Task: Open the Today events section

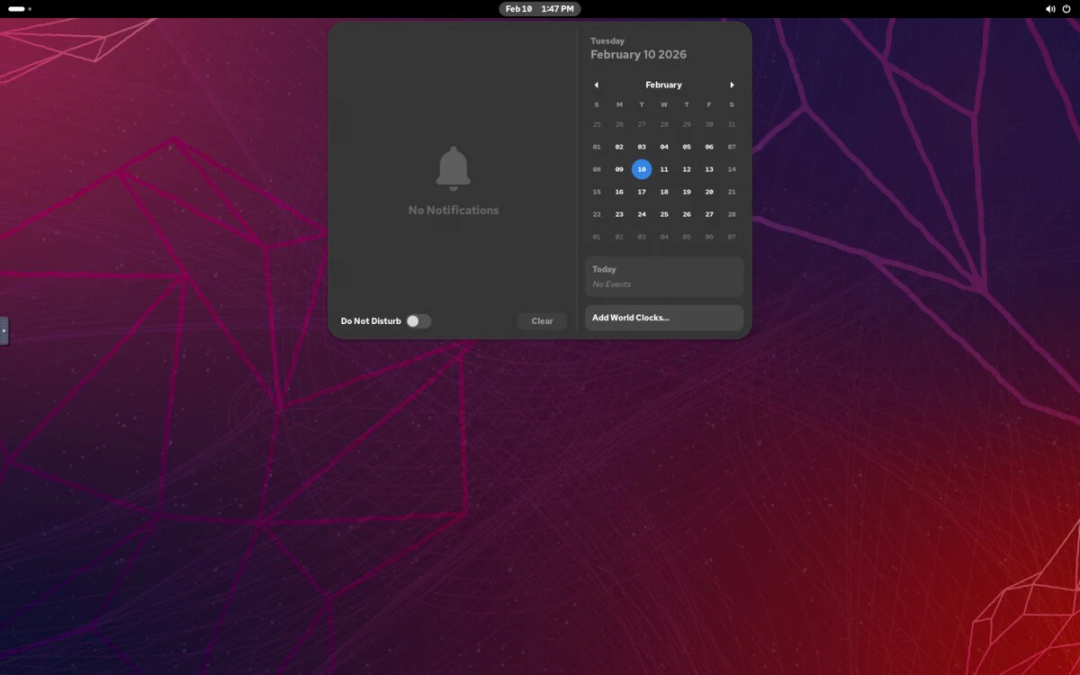Action: [x=664, y=276]
